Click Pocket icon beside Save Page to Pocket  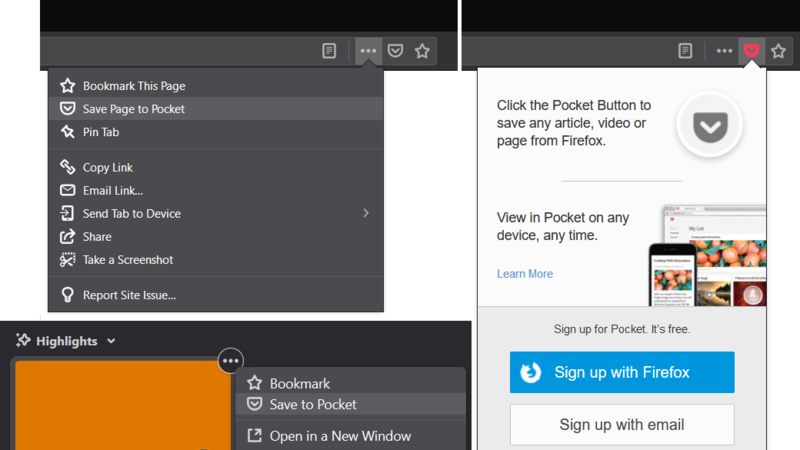67,109
